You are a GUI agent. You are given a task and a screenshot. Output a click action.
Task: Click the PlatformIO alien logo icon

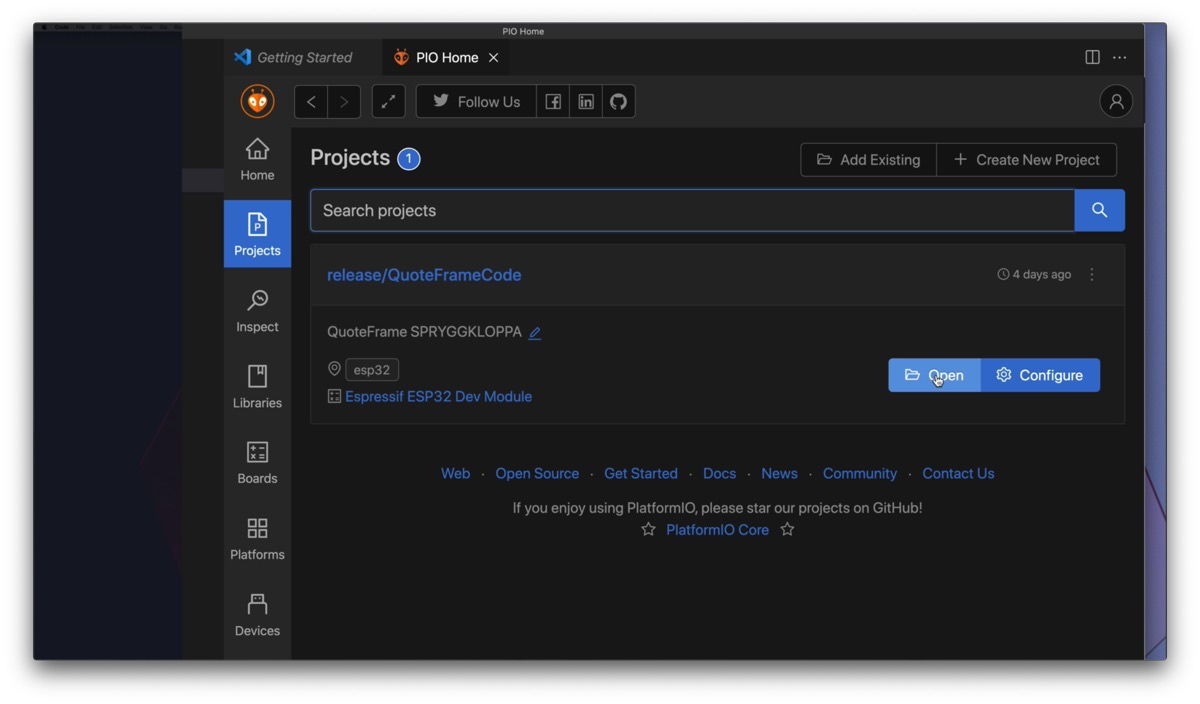coord(257,101)
